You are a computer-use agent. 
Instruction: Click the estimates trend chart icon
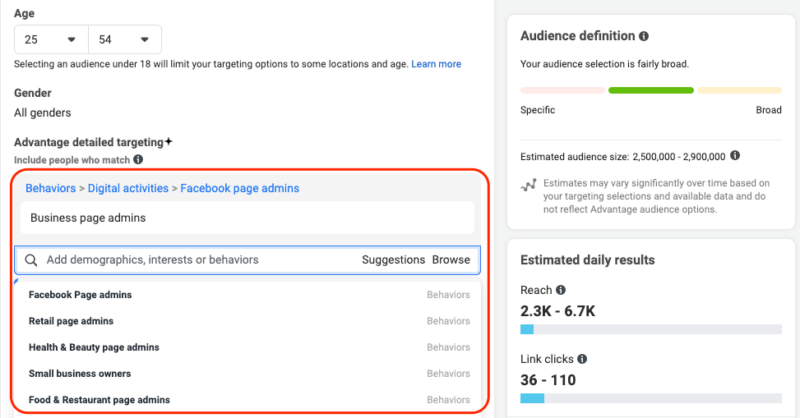528,185
